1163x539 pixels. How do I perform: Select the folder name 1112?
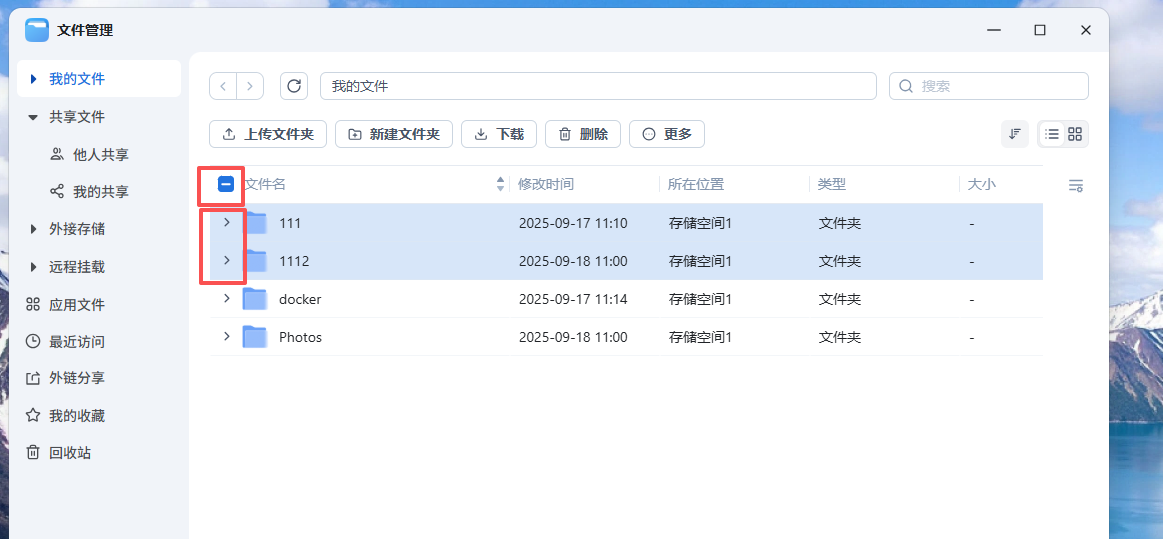(x=294, y=261)
